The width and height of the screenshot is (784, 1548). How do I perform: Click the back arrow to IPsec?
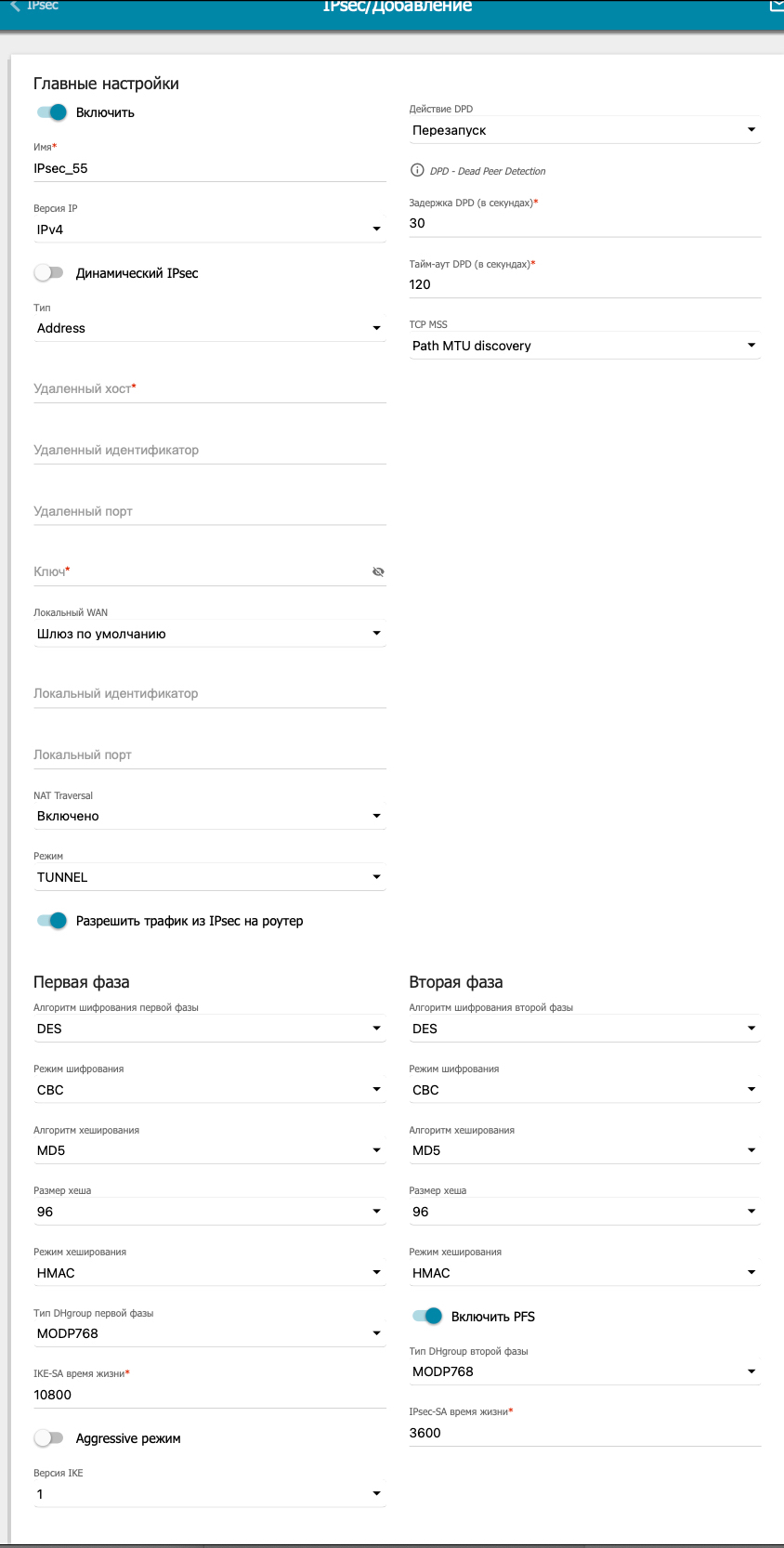tap(15, 6)
